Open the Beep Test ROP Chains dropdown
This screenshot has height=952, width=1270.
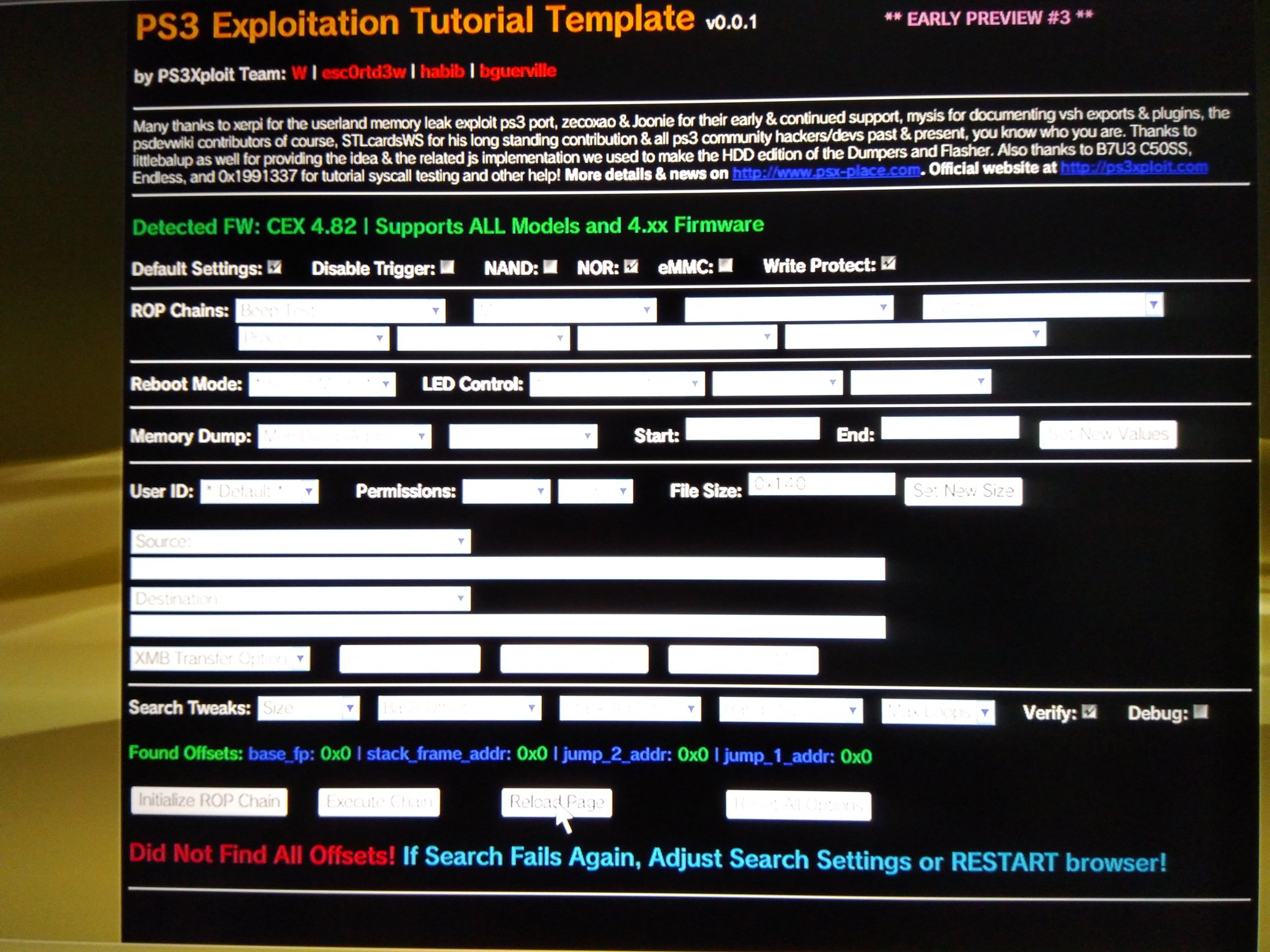point(340,310)
